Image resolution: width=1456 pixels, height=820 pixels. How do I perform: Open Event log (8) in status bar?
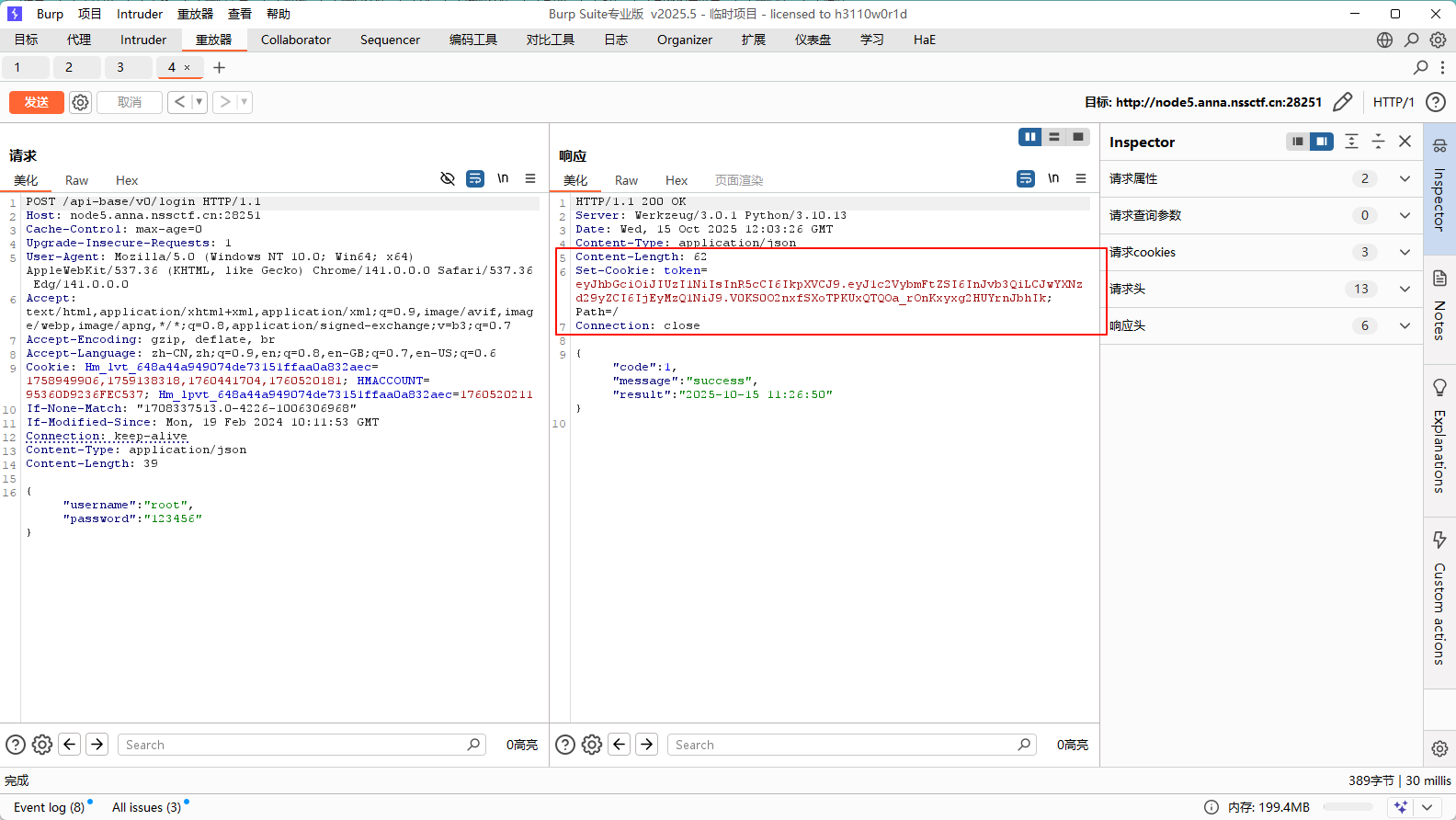[49, 807]
